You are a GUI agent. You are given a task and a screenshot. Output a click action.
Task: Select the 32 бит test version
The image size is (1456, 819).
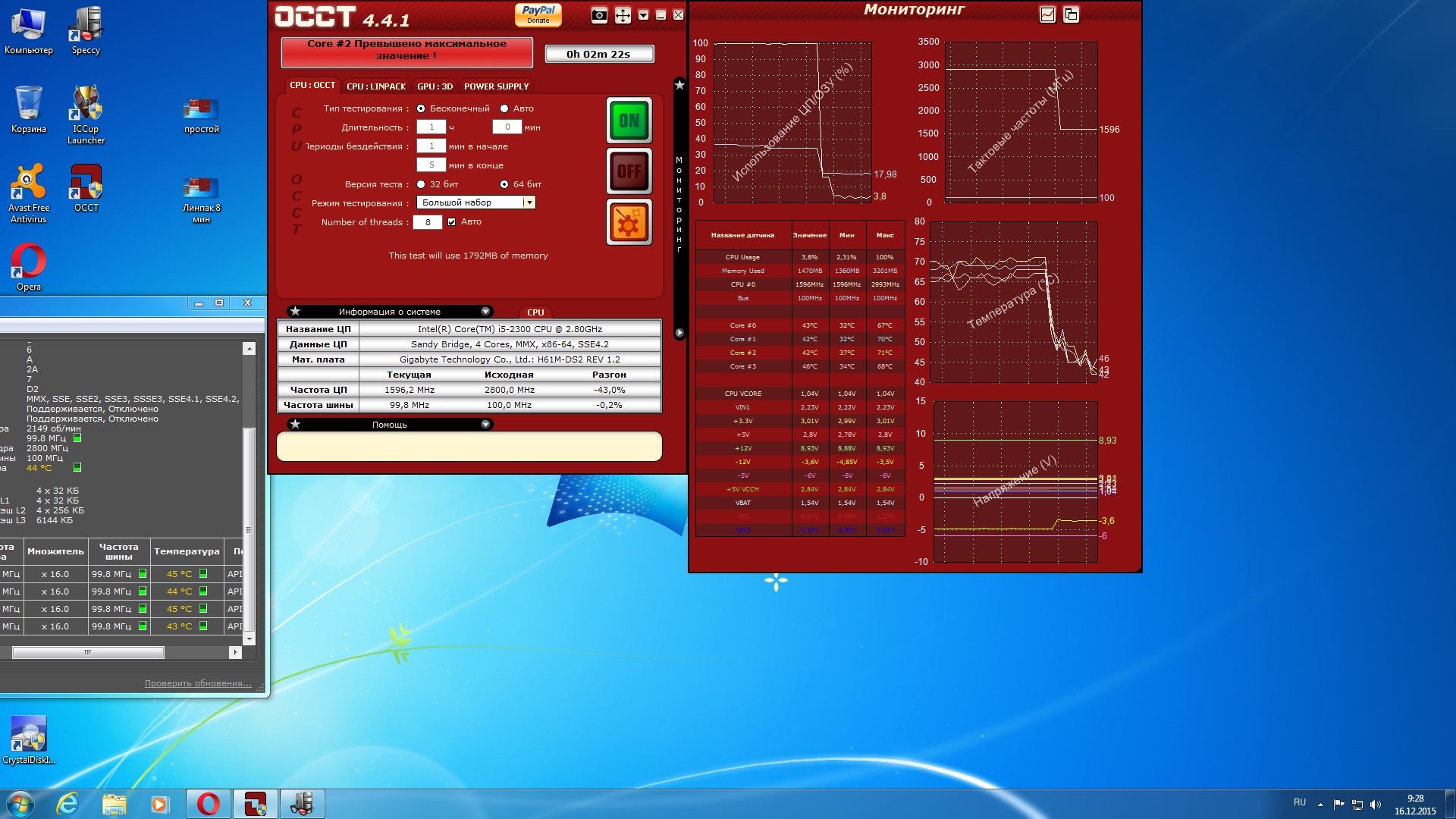point(421,184)
